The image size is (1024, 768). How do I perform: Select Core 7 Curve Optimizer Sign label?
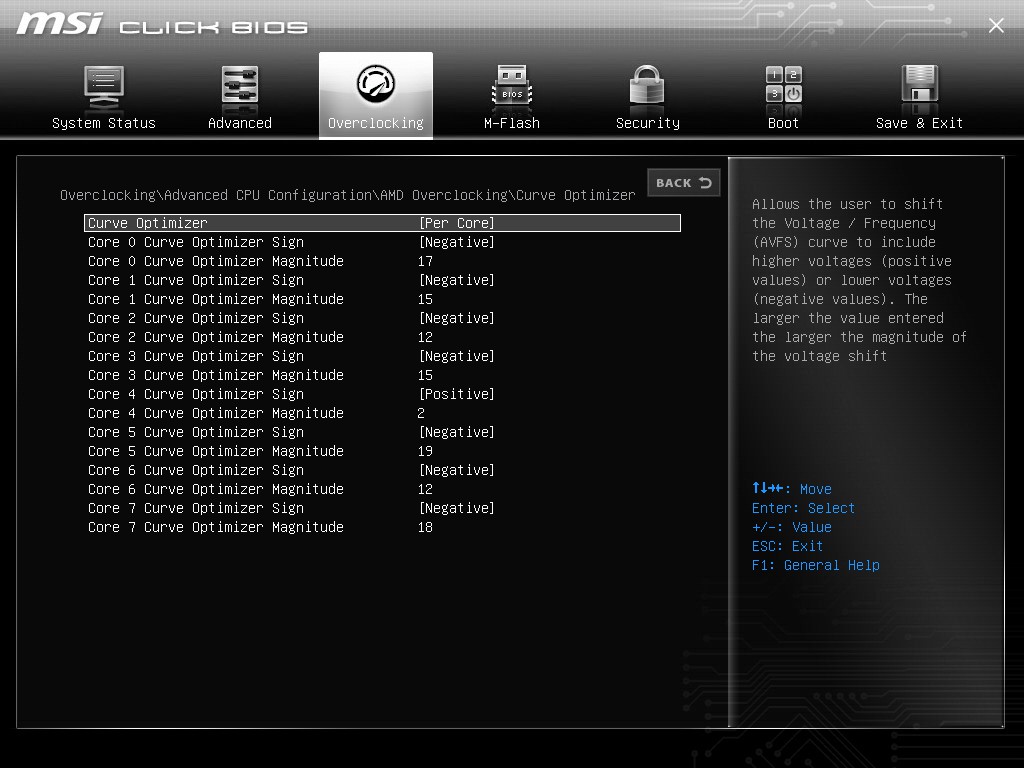(x=196, y=508)
